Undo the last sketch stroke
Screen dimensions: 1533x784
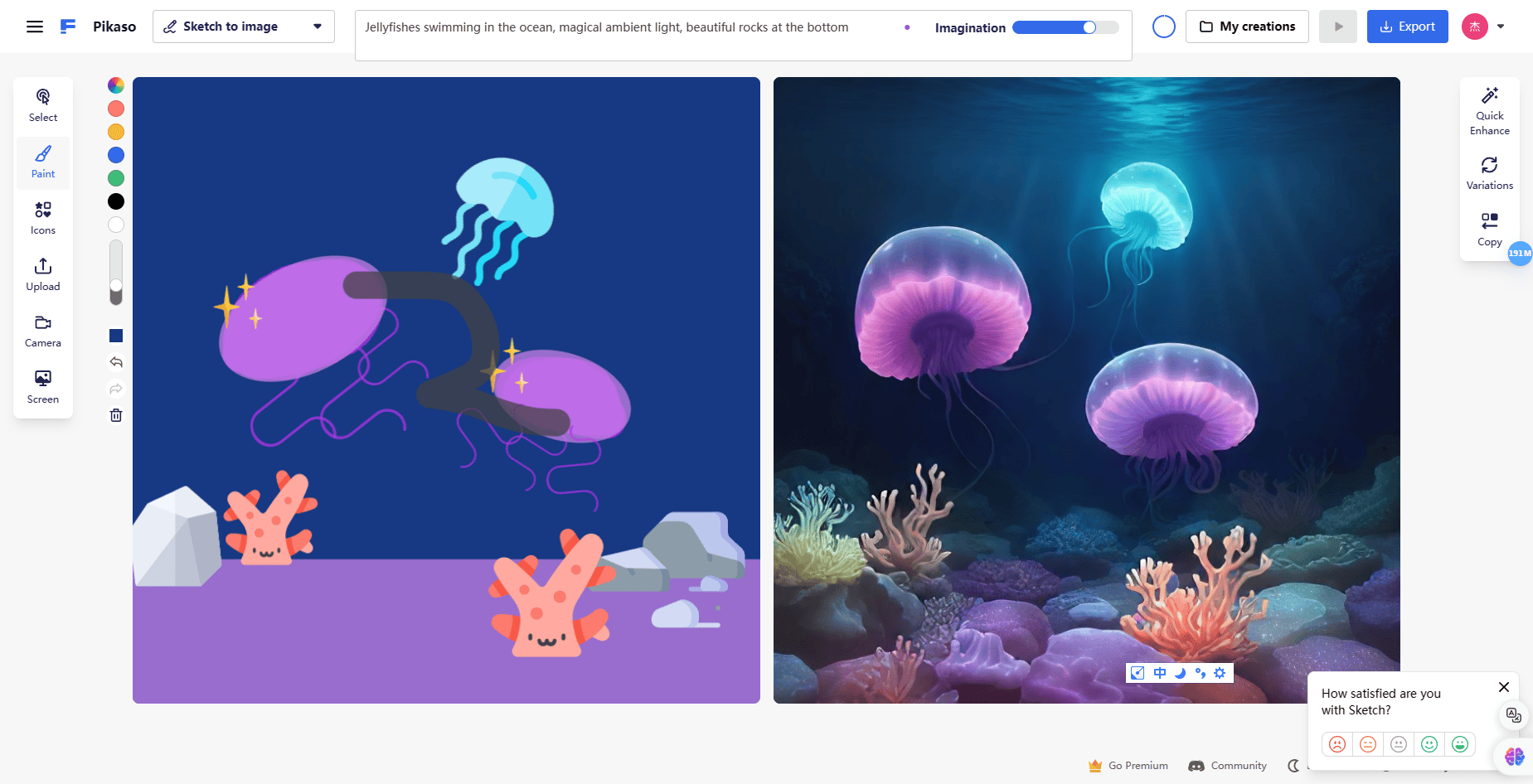pyautogui.click(x=115, y=362)
